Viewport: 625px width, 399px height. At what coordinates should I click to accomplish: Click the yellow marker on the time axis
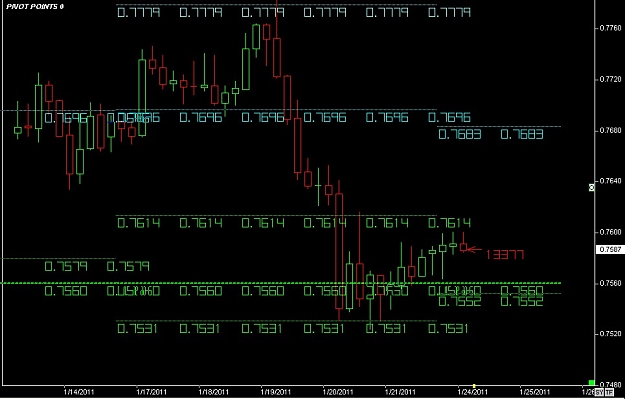474,386
